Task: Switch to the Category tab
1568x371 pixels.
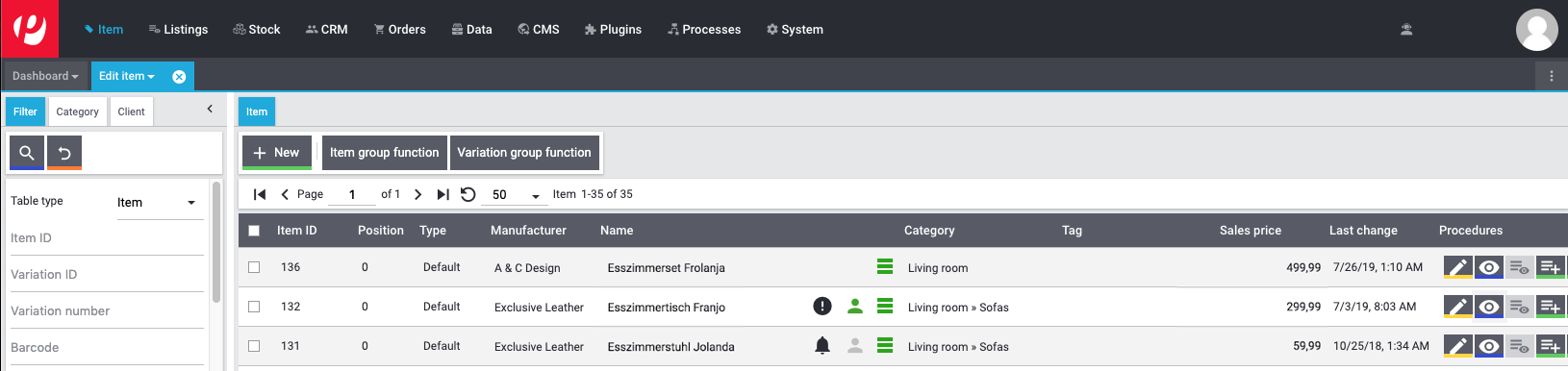Action: (x=77, y=111)
